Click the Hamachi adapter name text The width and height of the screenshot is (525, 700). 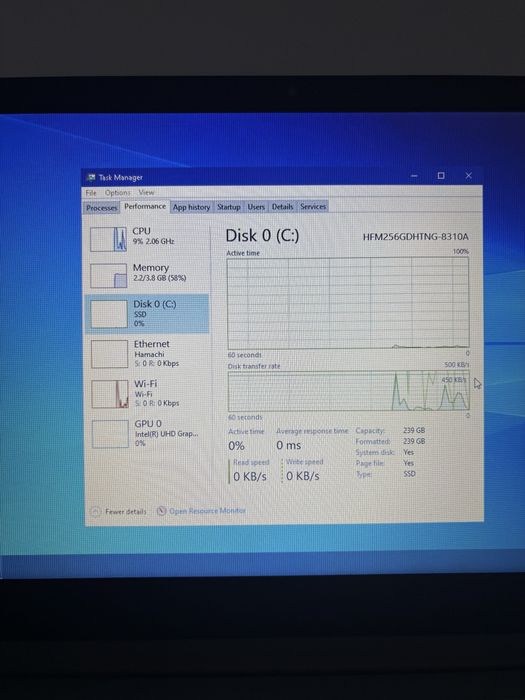(x=149, y=354)
